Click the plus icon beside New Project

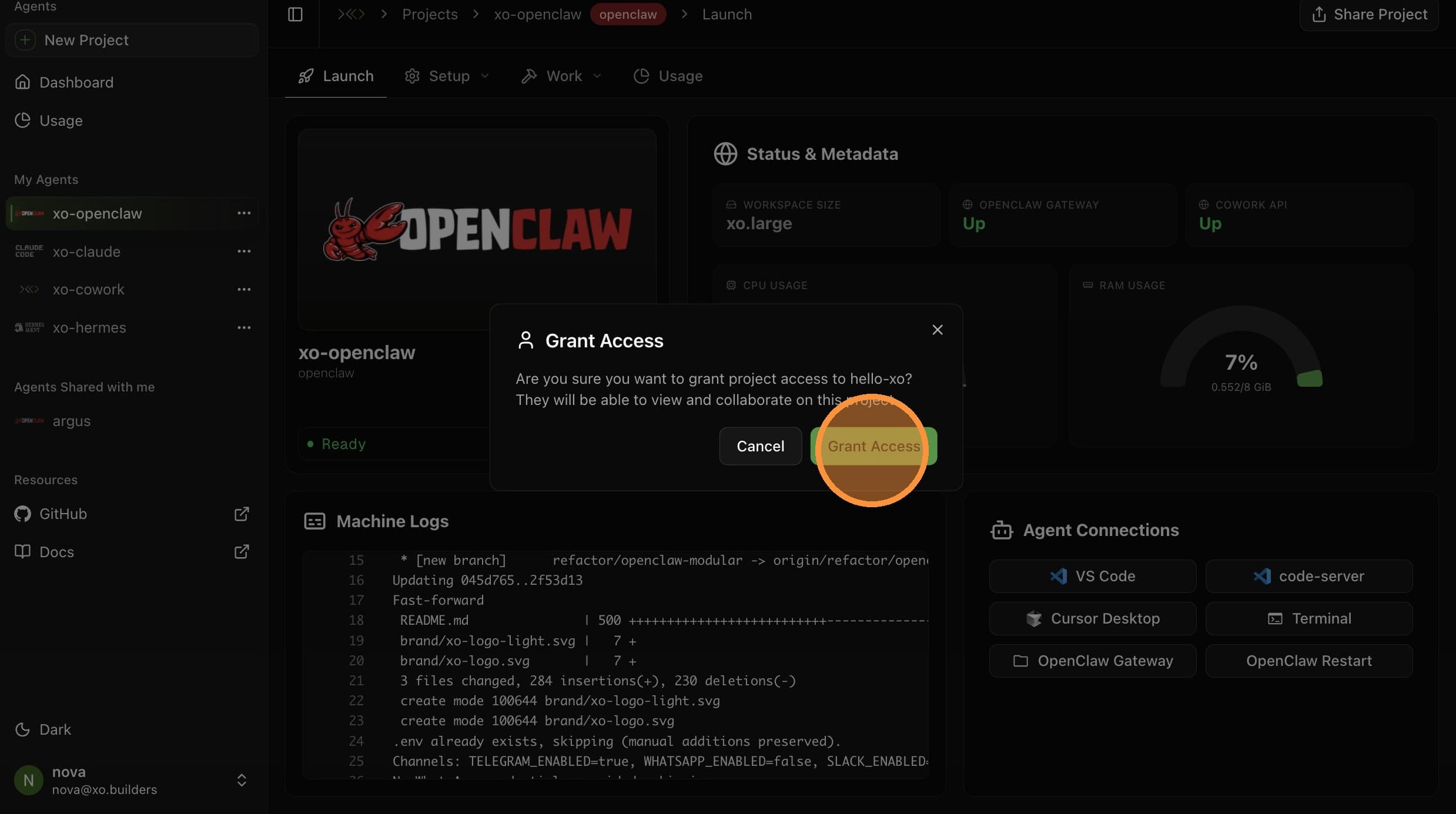[25, 40]
